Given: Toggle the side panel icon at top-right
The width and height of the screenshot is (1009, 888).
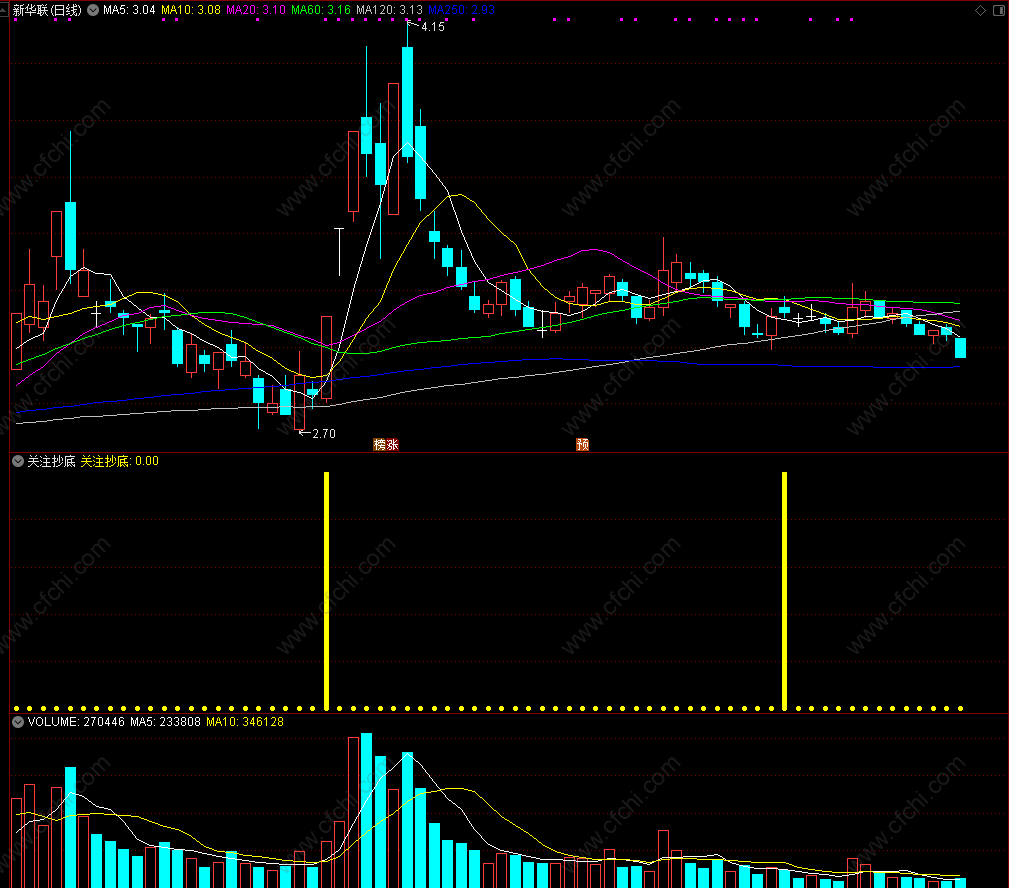Looking at the screenshot, I should pyautogui.click(x=999, y=10).
